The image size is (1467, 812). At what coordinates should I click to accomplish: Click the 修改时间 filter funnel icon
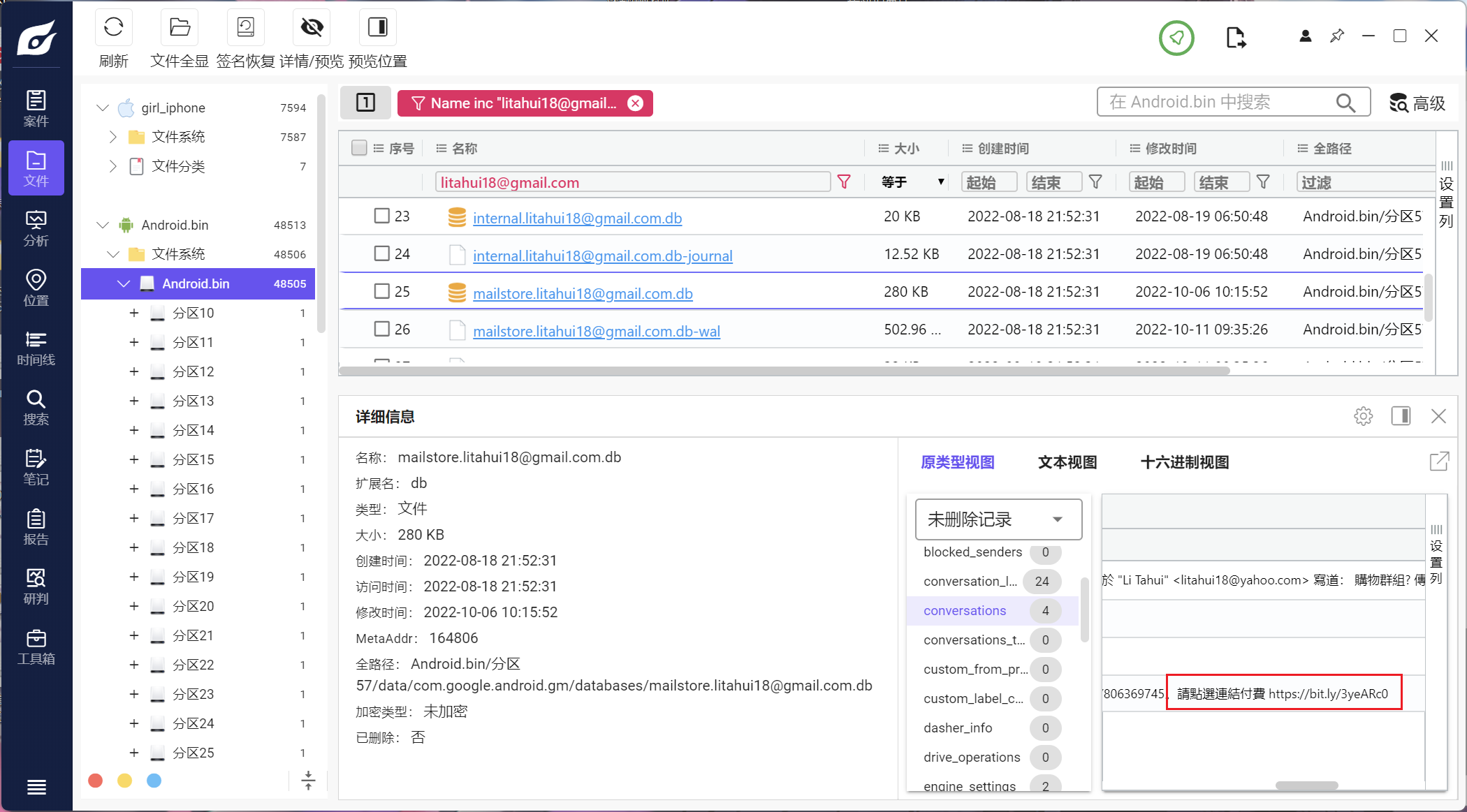(x=1263, y=182)
